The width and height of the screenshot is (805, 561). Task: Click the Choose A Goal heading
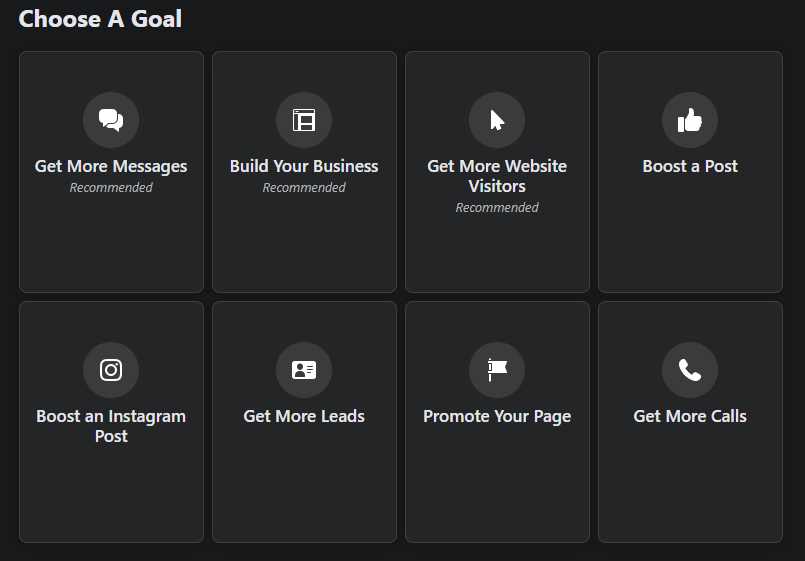click(x=100, y=19)
